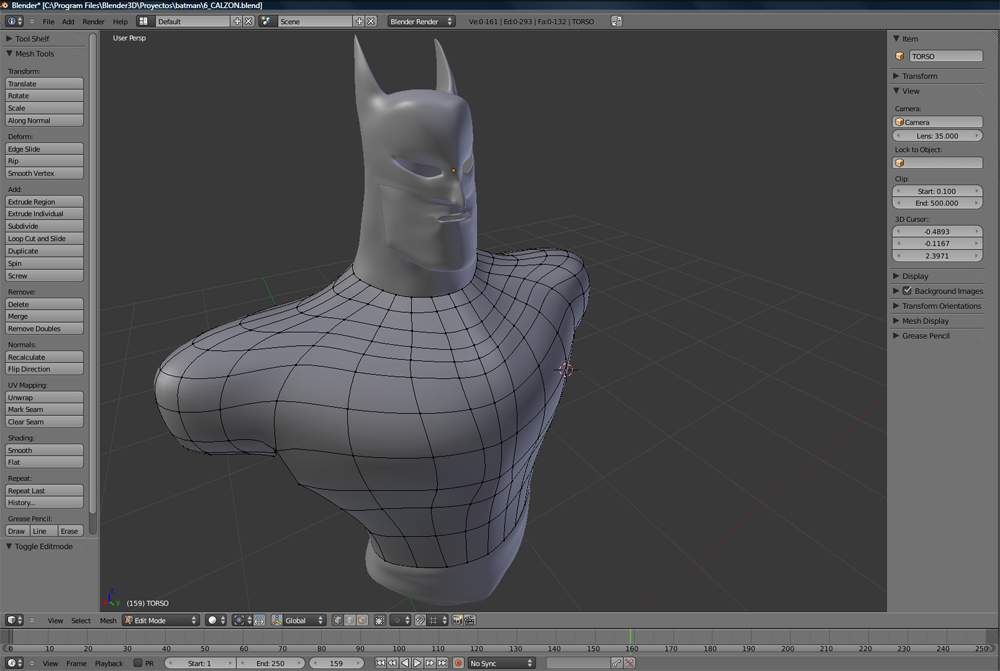The image size is (1000, 671).
Task: Click the Lens 35.000 slider field
Action: tap(938, 136)
